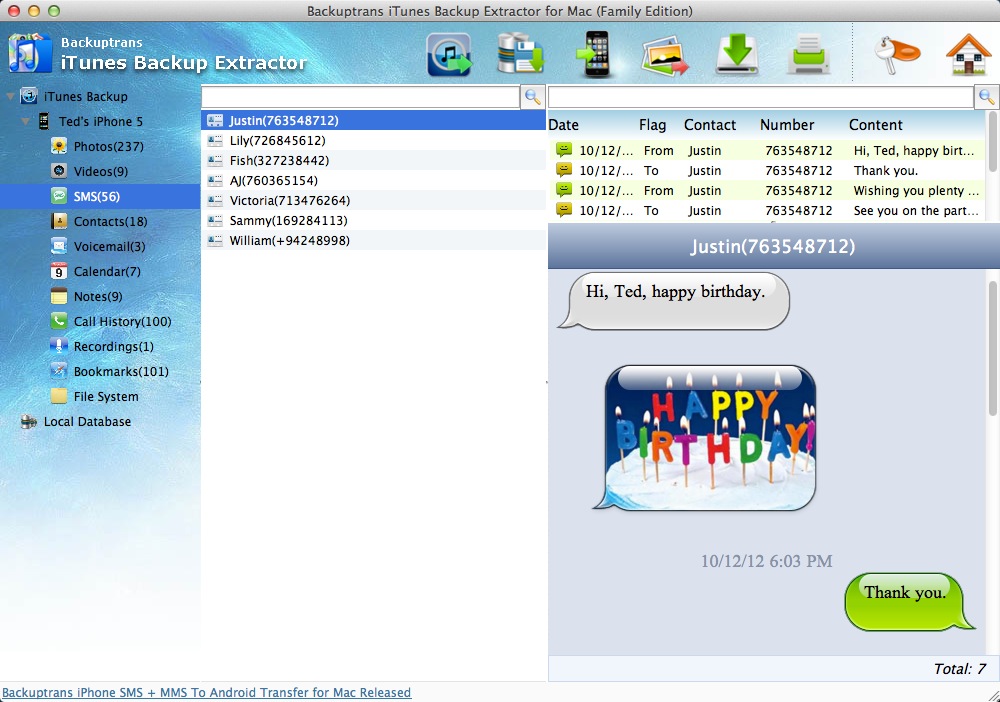The width and height of the screenshot is (1000, 702).
Task: Select Sammy(169284113) conversation
Action: click(x=374, y=220)
